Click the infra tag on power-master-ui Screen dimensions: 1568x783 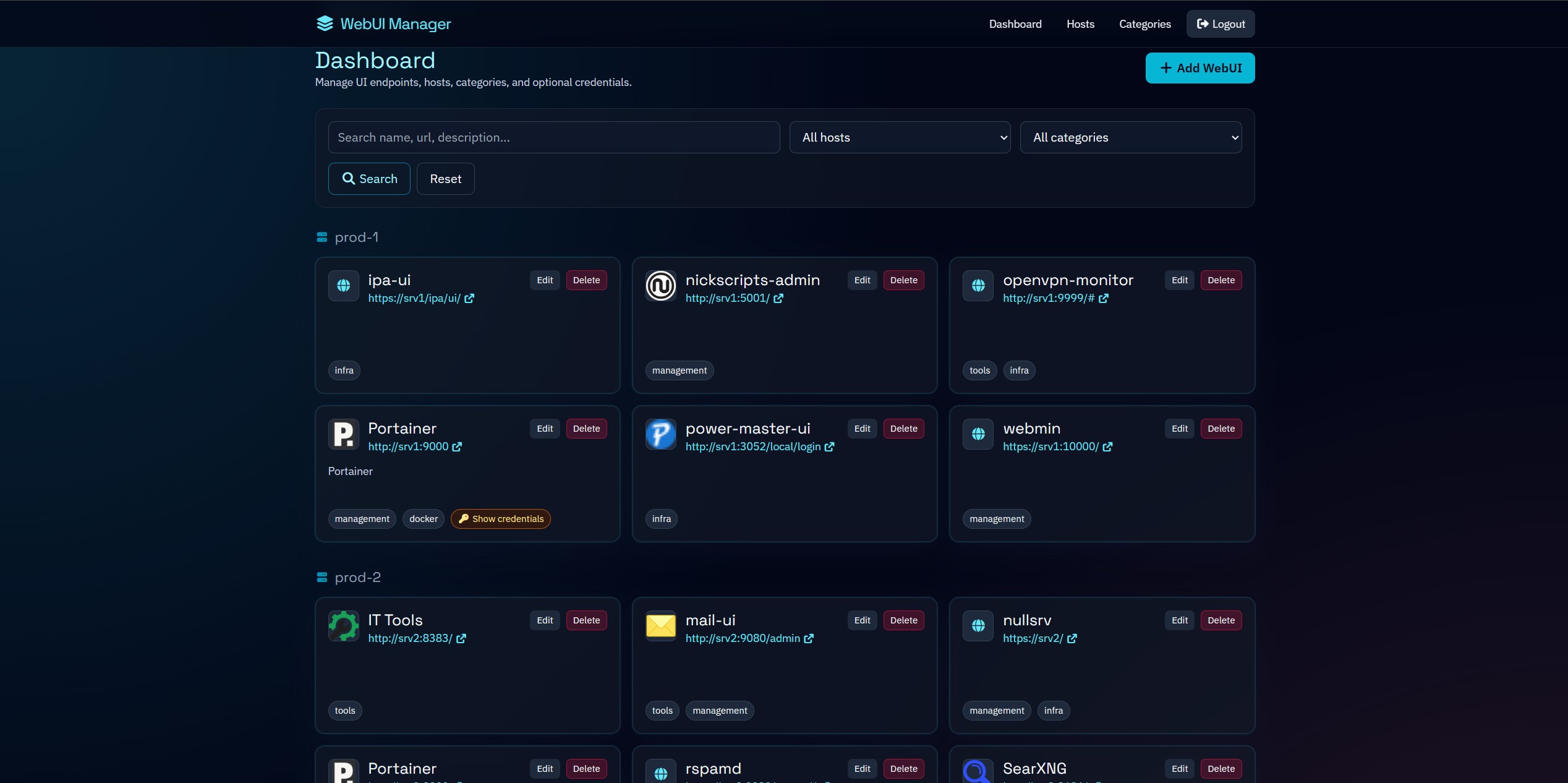click(662, 519)
